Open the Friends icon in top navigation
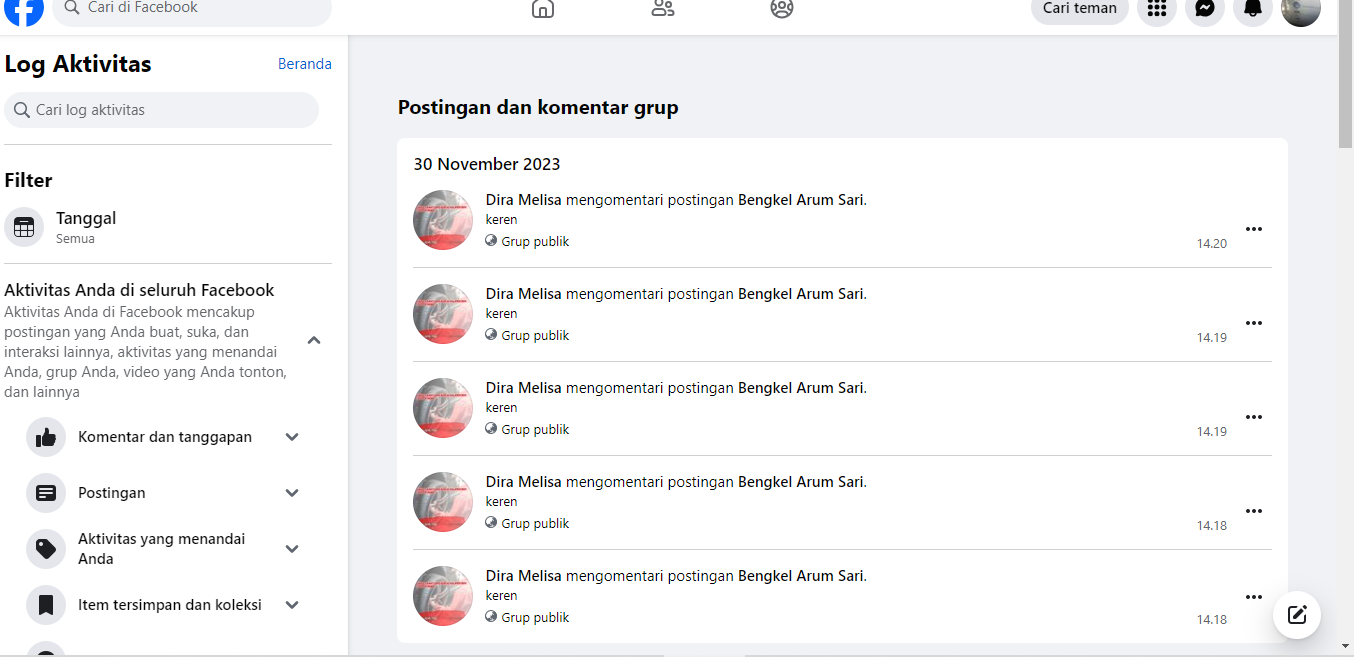The image size is (1354, 657). pyautogui.click(x=662, y=8)
